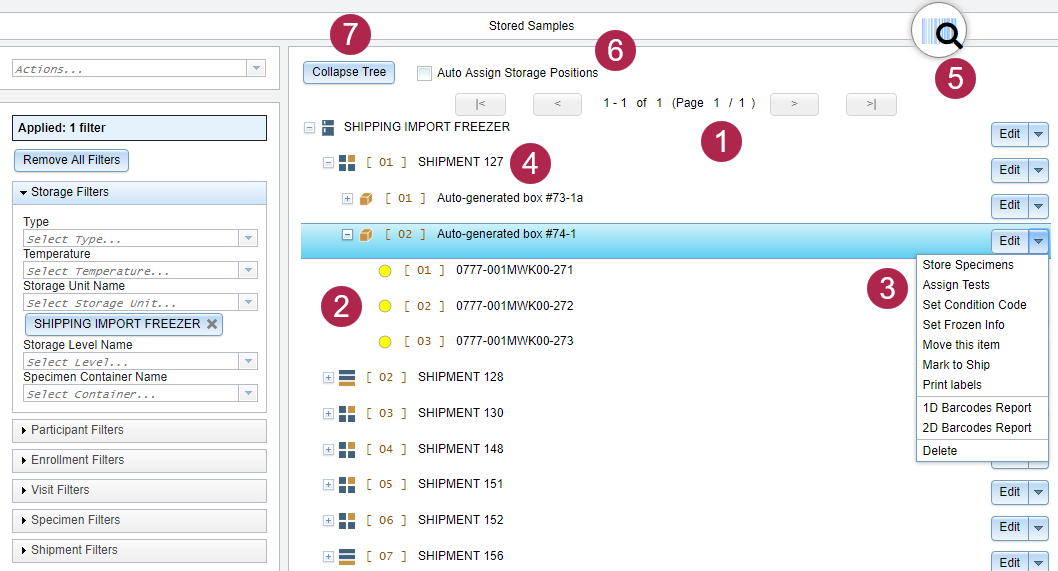Screen dimensions: 1058x571
Task: Expand the Participant Filters section
Action: [x=139, y=431]
